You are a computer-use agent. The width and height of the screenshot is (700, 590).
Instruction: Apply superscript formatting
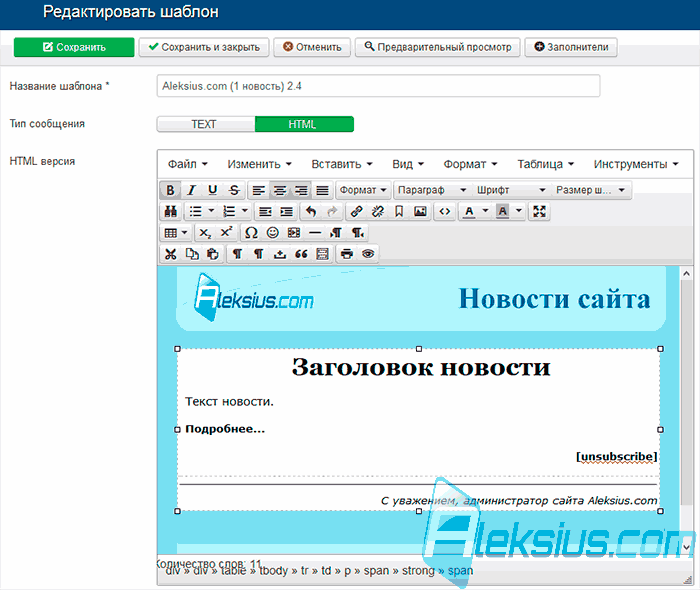pyautogui.click(x=226, y=233)
